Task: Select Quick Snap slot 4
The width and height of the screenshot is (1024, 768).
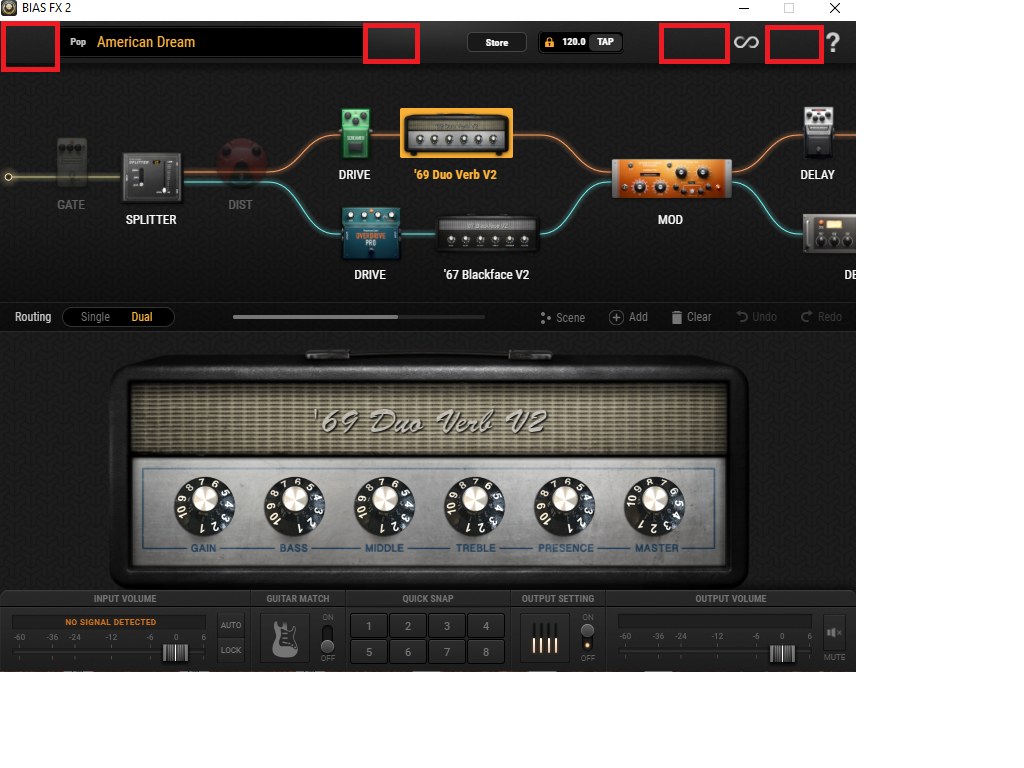Action: pos(486,626)
